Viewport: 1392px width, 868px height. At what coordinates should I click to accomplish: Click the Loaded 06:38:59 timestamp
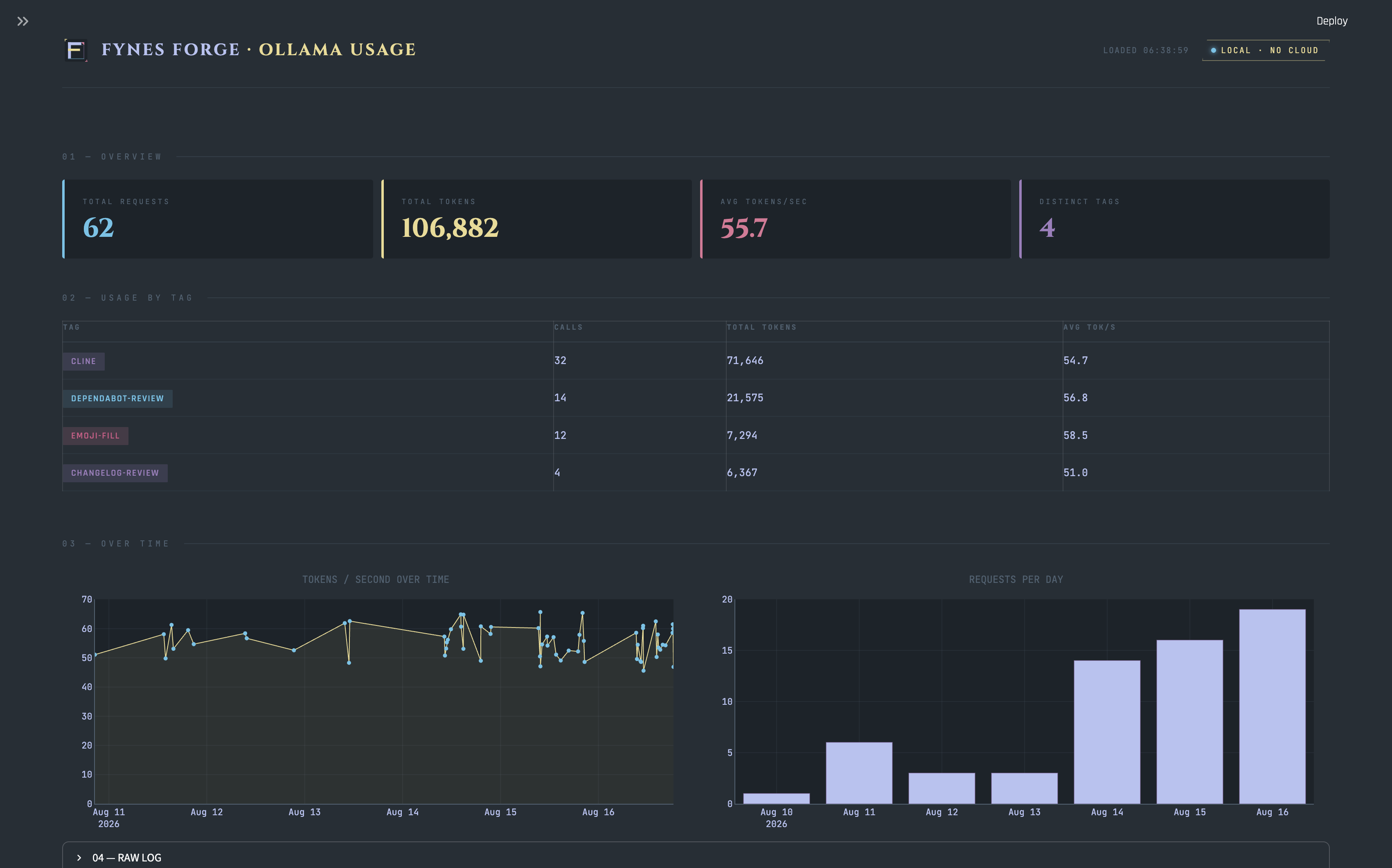[x=1146, y=51]
